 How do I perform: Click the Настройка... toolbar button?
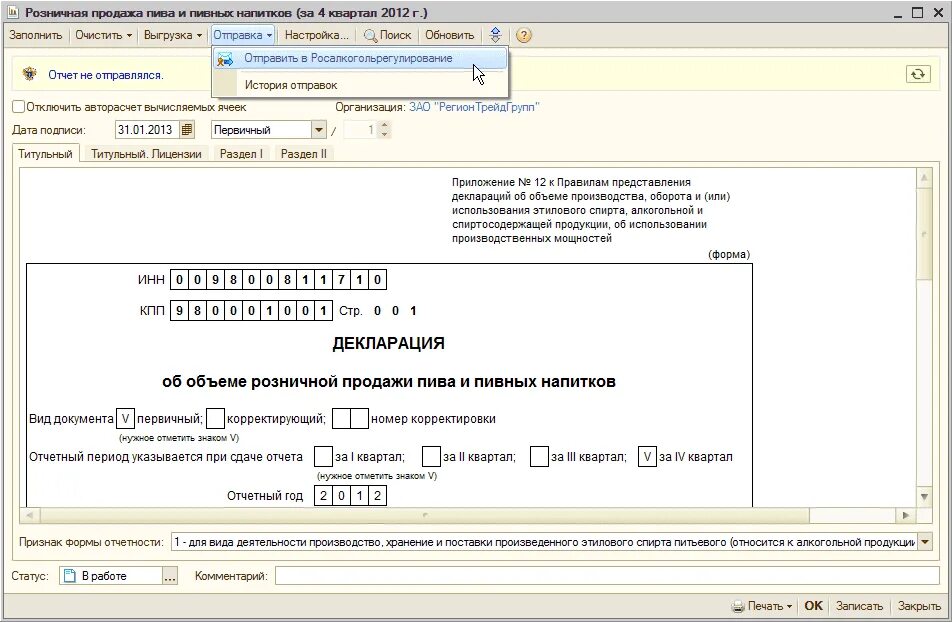(x=316, y=35)
